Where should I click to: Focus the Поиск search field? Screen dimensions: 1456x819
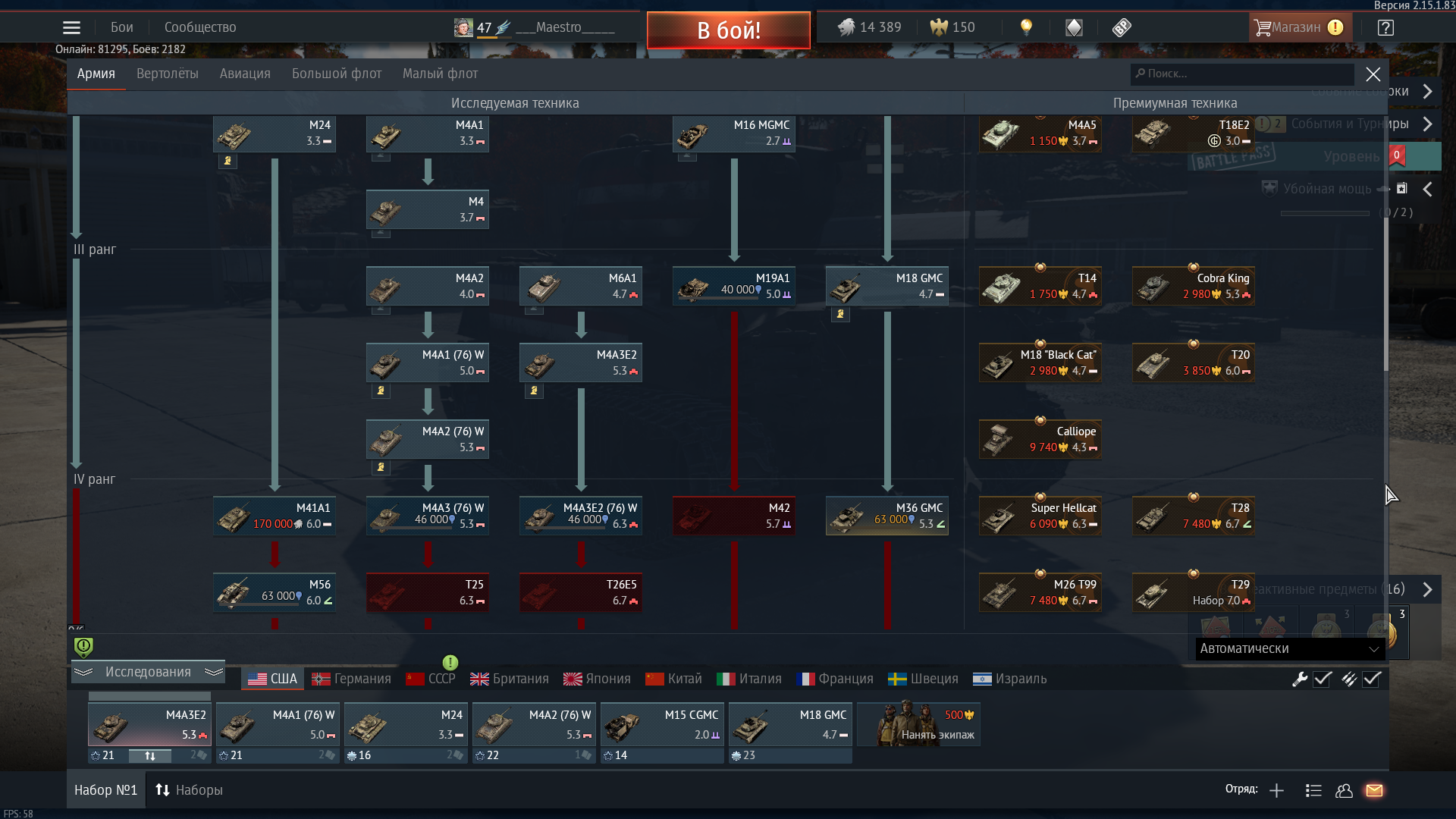1242,74
